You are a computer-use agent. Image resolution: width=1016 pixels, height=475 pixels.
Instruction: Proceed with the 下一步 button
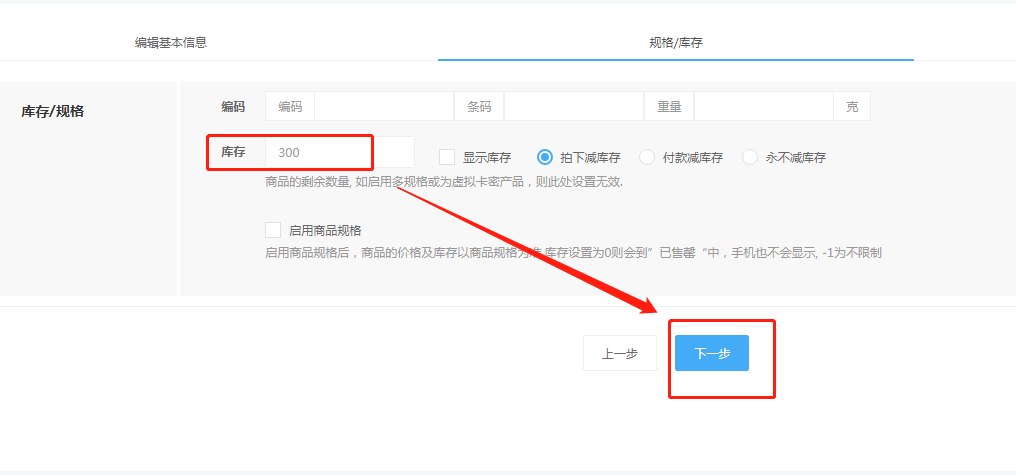point(711,353)
